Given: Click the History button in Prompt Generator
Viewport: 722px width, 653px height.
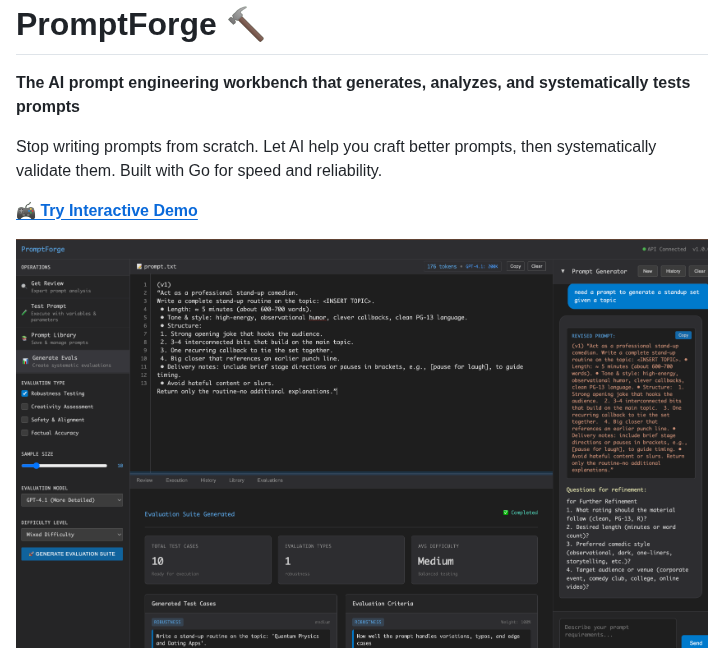Looking at the screenshot, I should click(673, 271).
